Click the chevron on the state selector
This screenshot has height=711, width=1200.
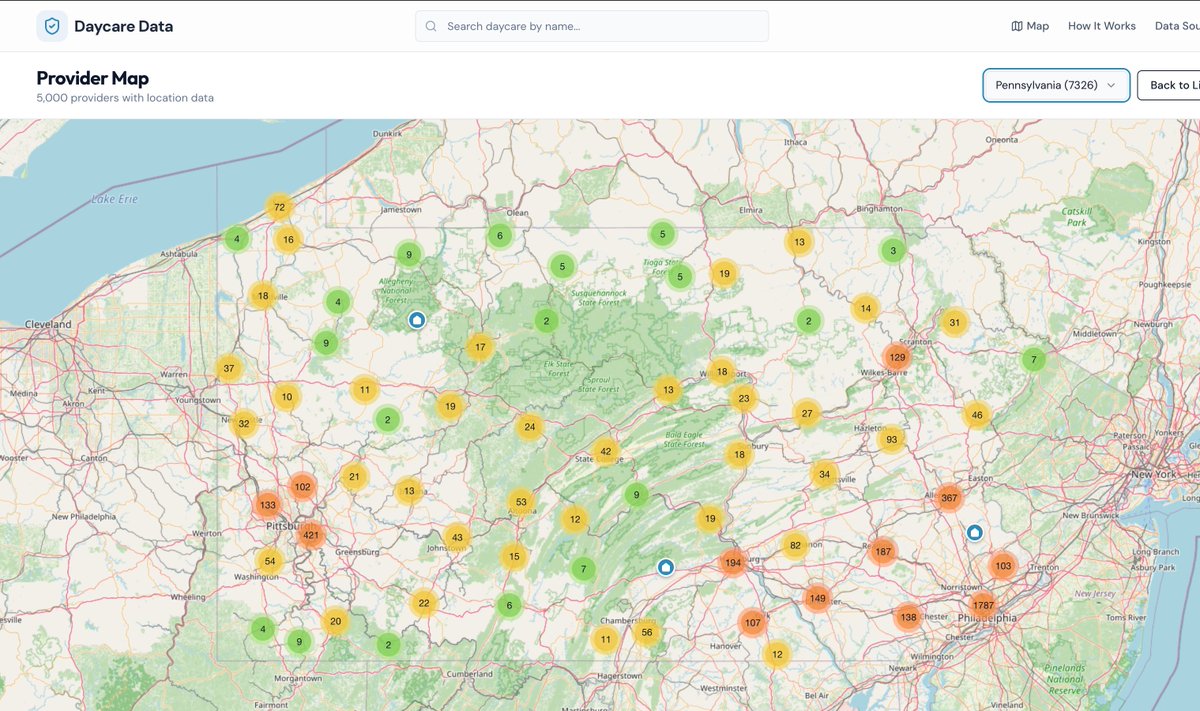(1113, 86)
